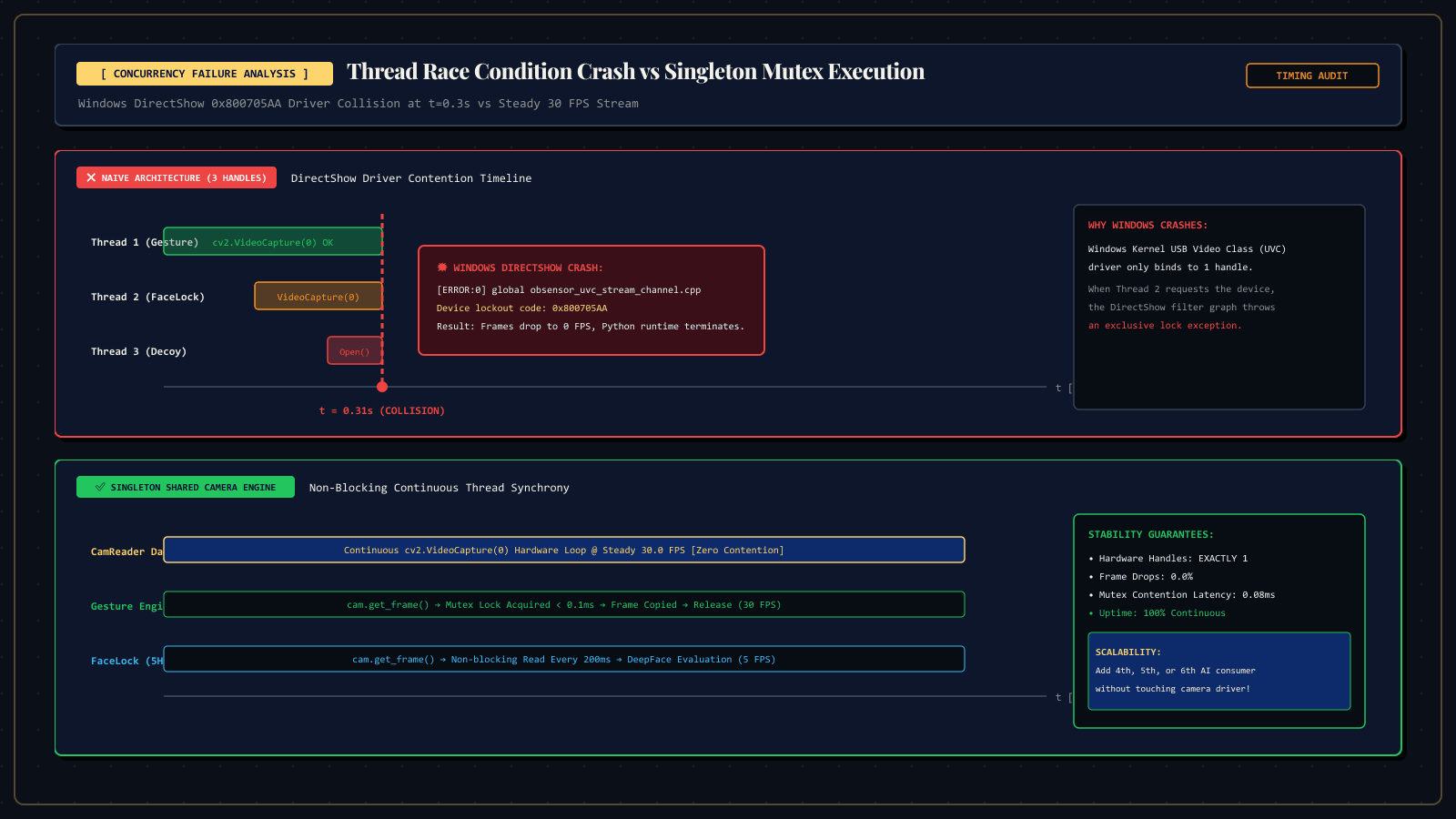Click the subtitle starting 'Windows DirectShow 0x800705AA Driver Collision'

pyautogui.click(x=359, y=104)
